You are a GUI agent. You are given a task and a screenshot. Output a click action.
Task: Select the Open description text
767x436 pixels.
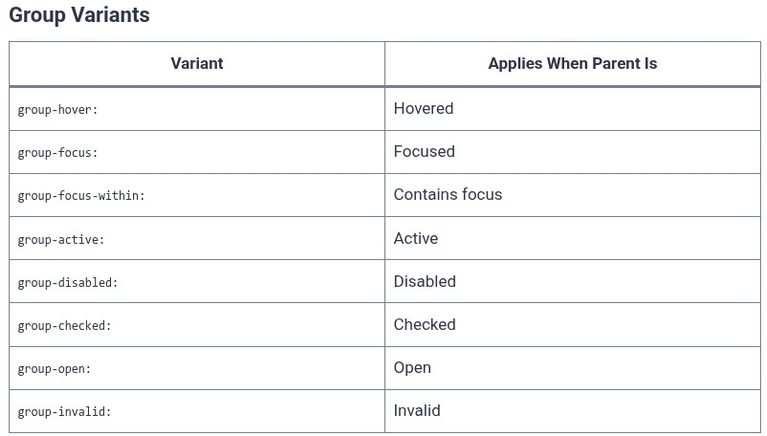412,367
